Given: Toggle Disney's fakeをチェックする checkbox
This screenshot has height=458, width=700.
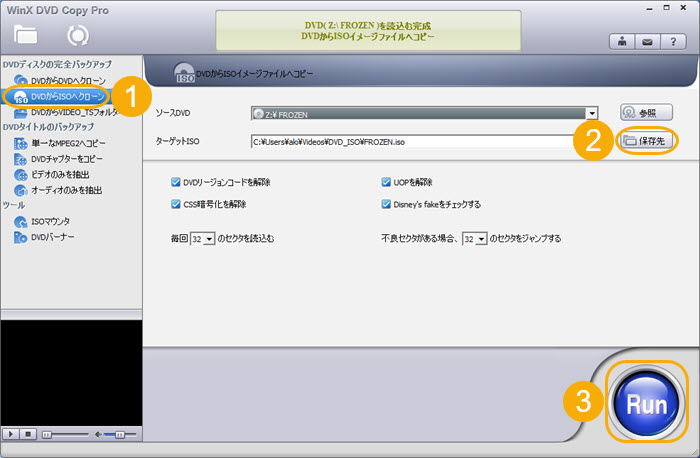Looking at the screenshot, I should point(386,204).
